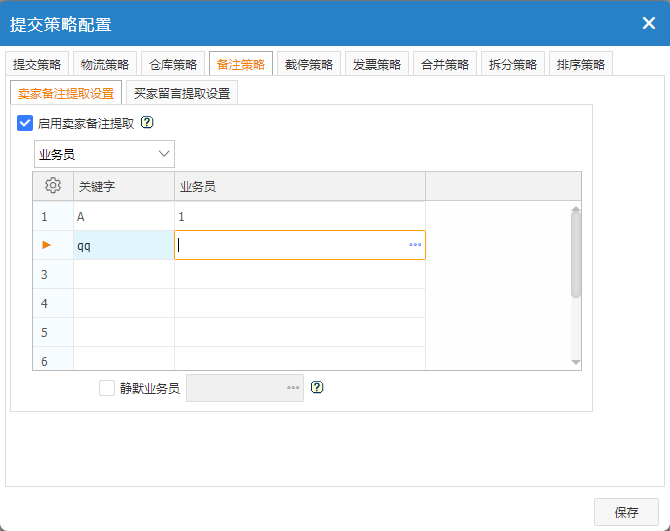Enable the 静默业务员 checkbox

point(107,388)
